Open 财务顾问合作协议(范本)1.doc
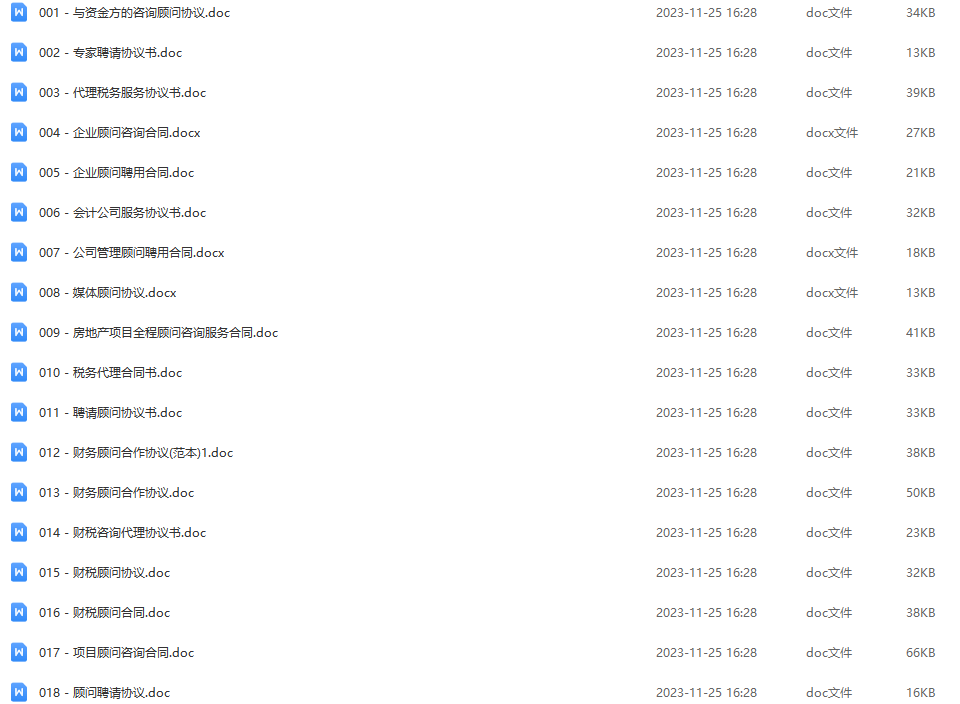960x704 pixels. (x=136, y=452)
